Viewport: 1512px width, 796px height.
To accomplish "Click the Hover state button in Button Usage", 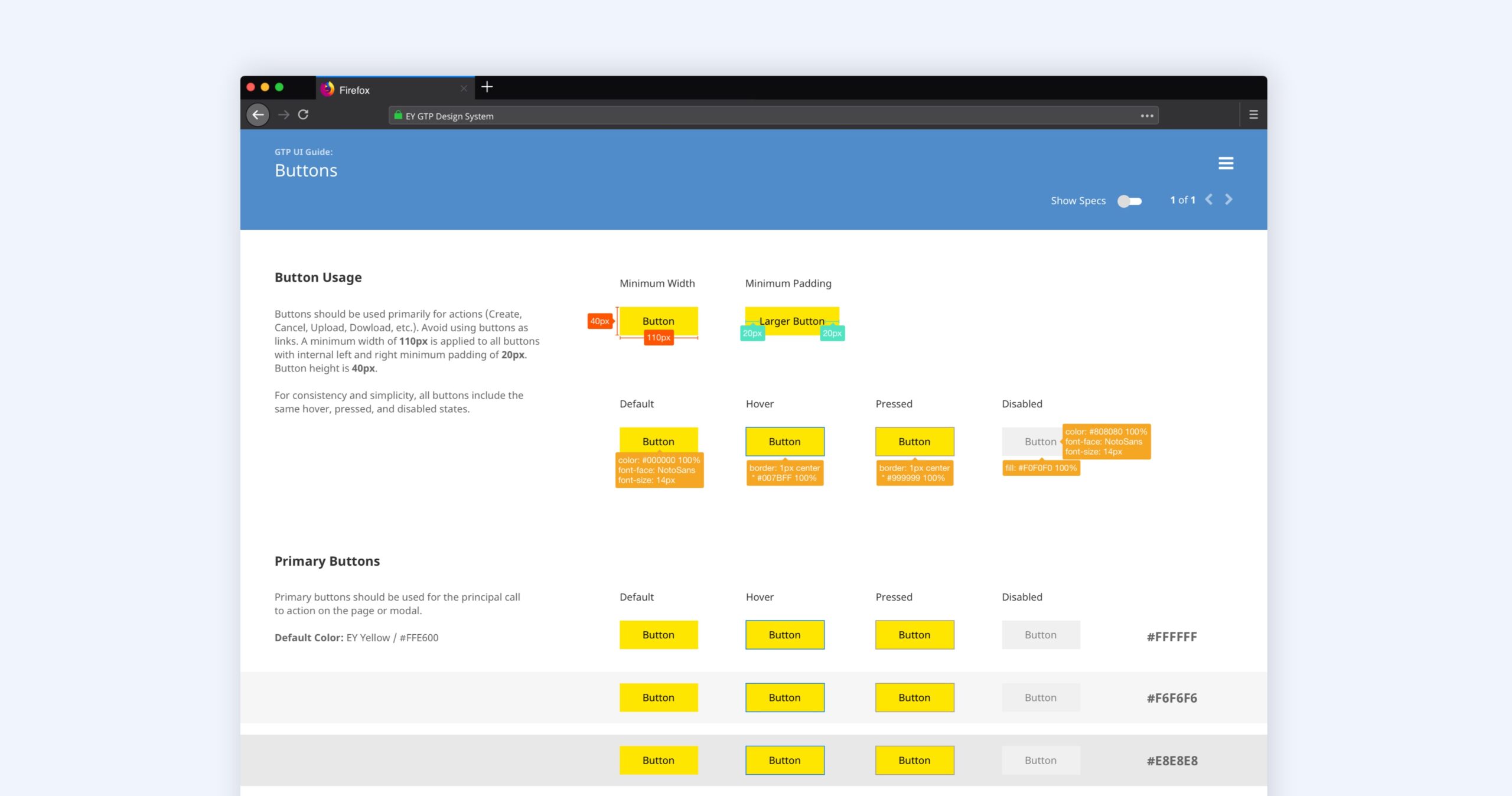I will click(x=784, y=441).
